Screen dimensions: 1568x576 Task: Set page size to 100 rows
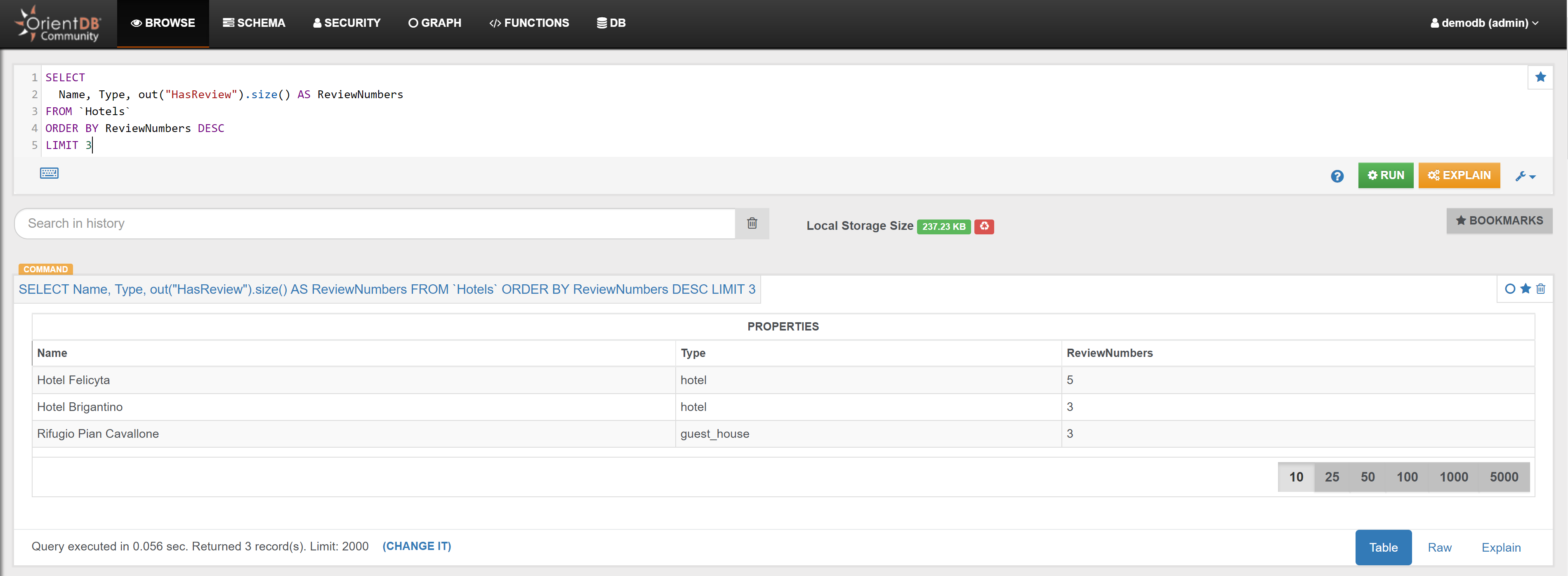click(1407, 477)
